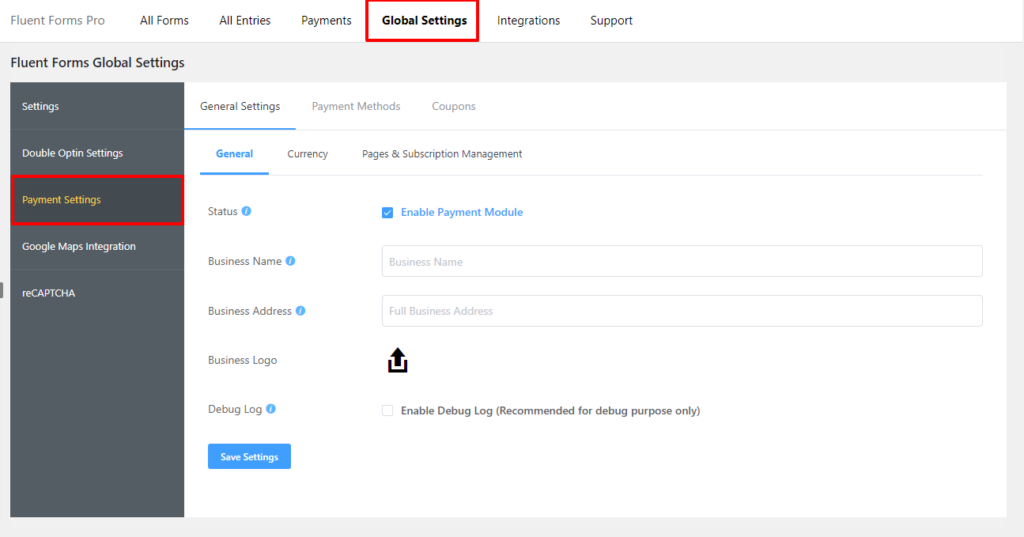Screen dimensions: 1024x537
Task: Switch to the Payment Methods tab
Action: (x=356, y=106)
